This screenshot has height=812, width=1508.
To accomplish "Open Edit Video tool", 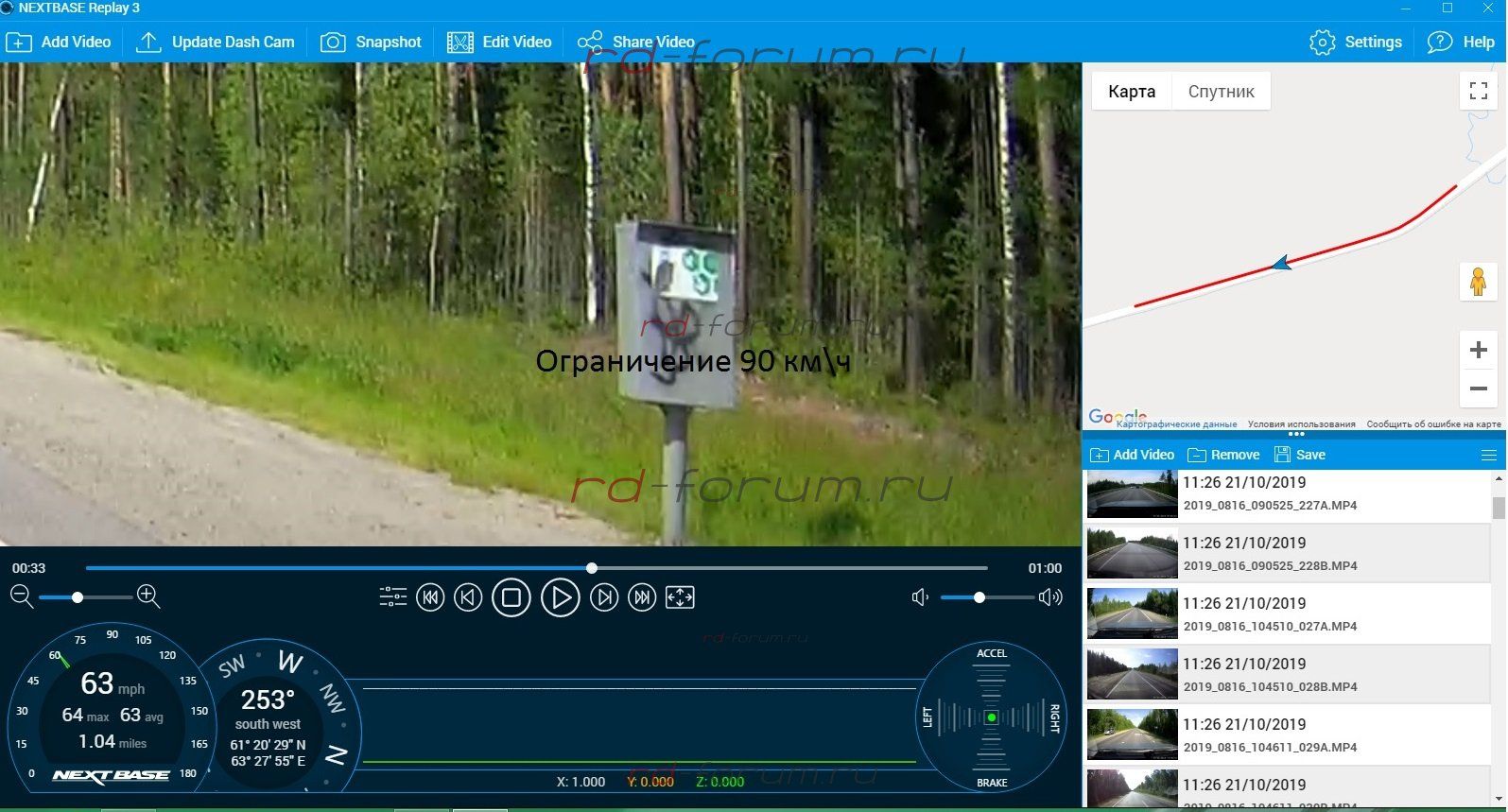I will pyautogui.click(x=499, y=43).
